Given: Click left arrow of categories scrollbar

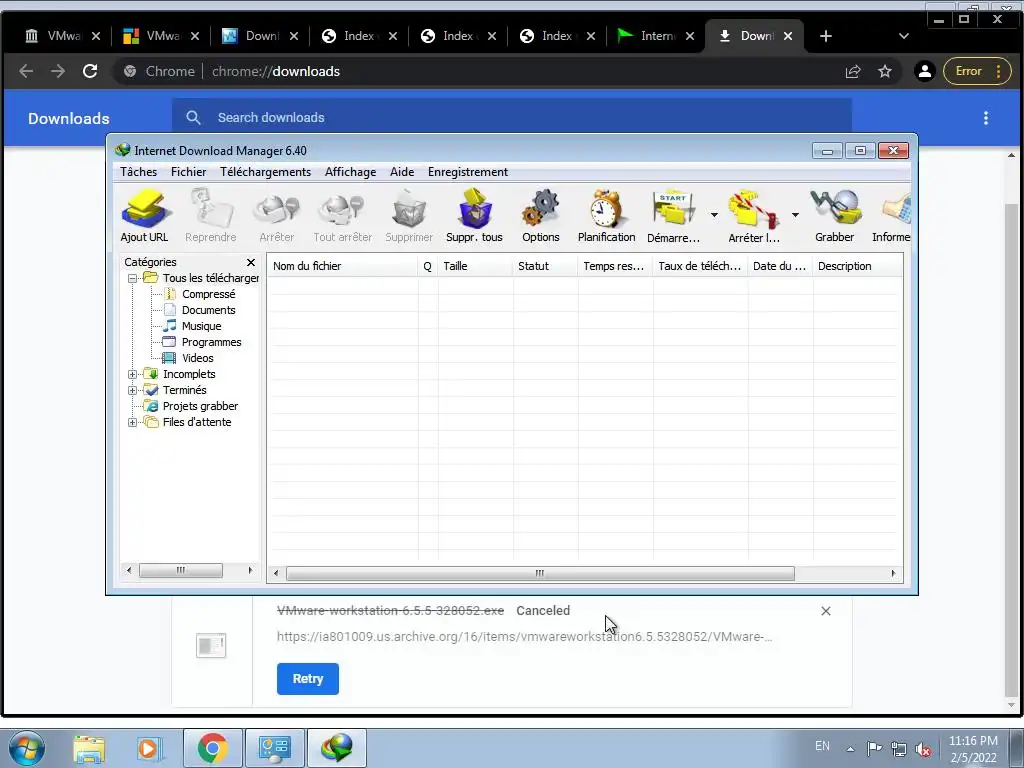Looking at the screenshot, I should [x=129, y=570].
